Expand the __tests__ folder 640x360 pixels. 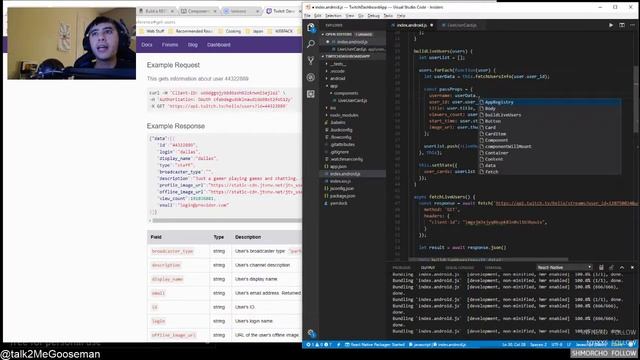coord(352,64)
